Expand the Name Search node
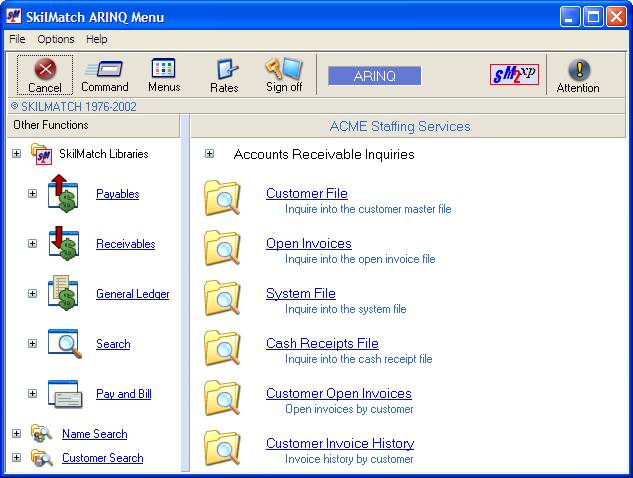 click(x=17, y=434)
